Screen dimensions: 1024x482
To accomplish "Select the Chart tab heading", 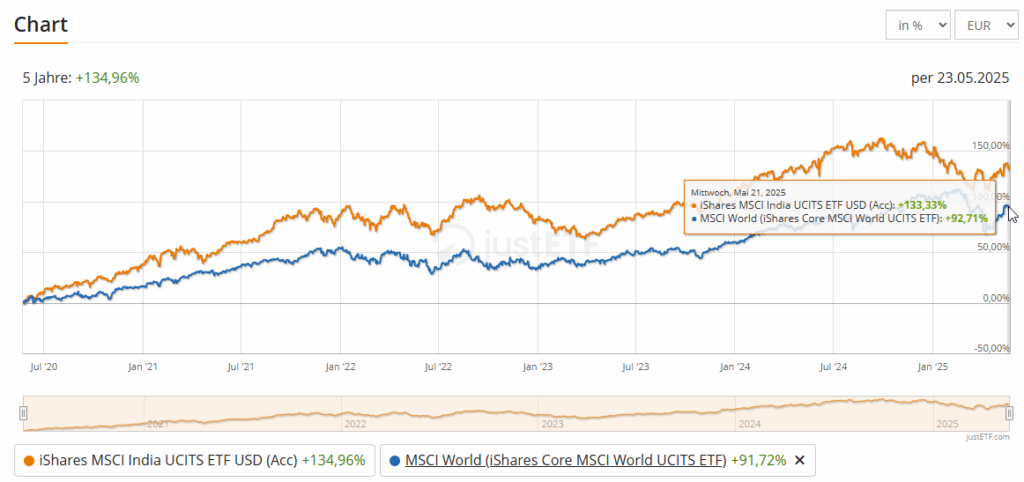I will tap(41, 25).
